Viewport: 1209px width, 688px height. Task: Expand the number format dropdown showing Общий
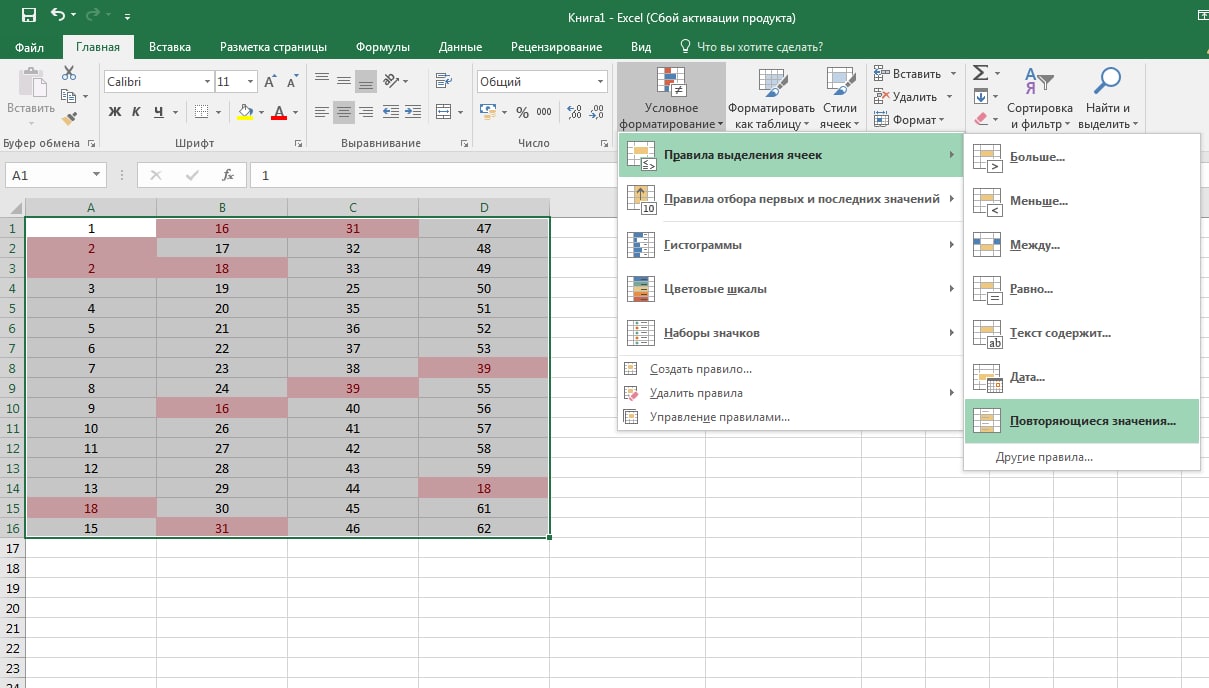600,82
